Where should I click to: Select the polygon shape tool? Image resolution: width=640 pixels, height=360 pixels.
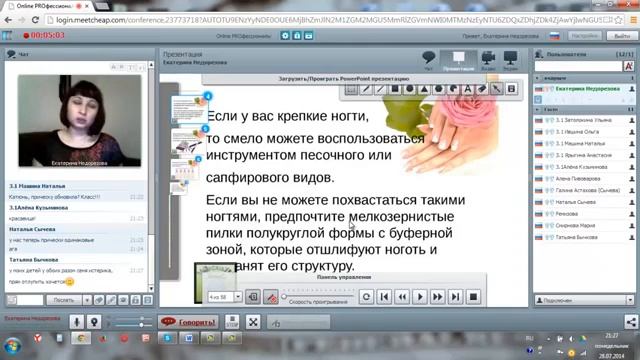coord(439,89)
